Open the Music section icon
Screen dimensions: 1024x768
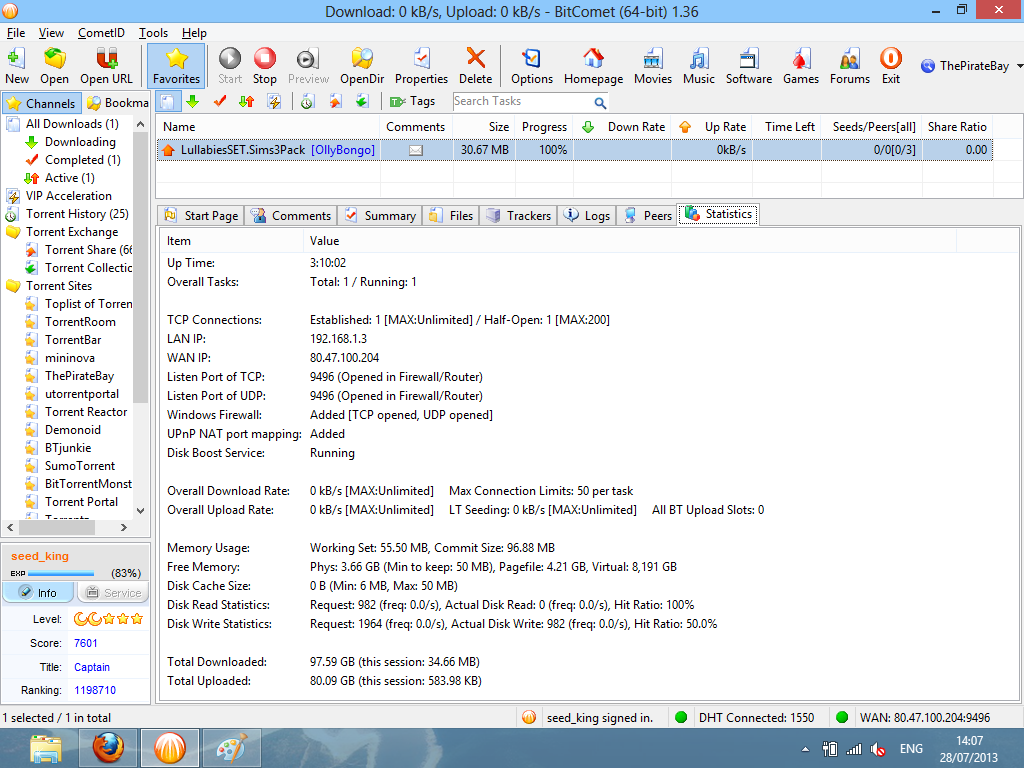[x=699, y=65]
